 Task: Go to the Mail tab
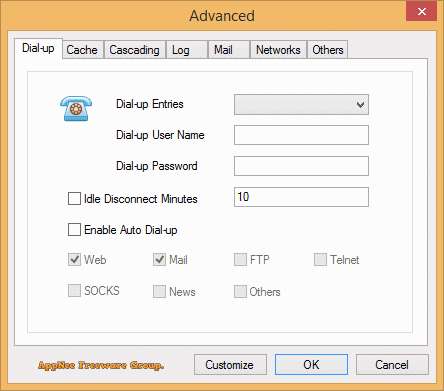229,50
